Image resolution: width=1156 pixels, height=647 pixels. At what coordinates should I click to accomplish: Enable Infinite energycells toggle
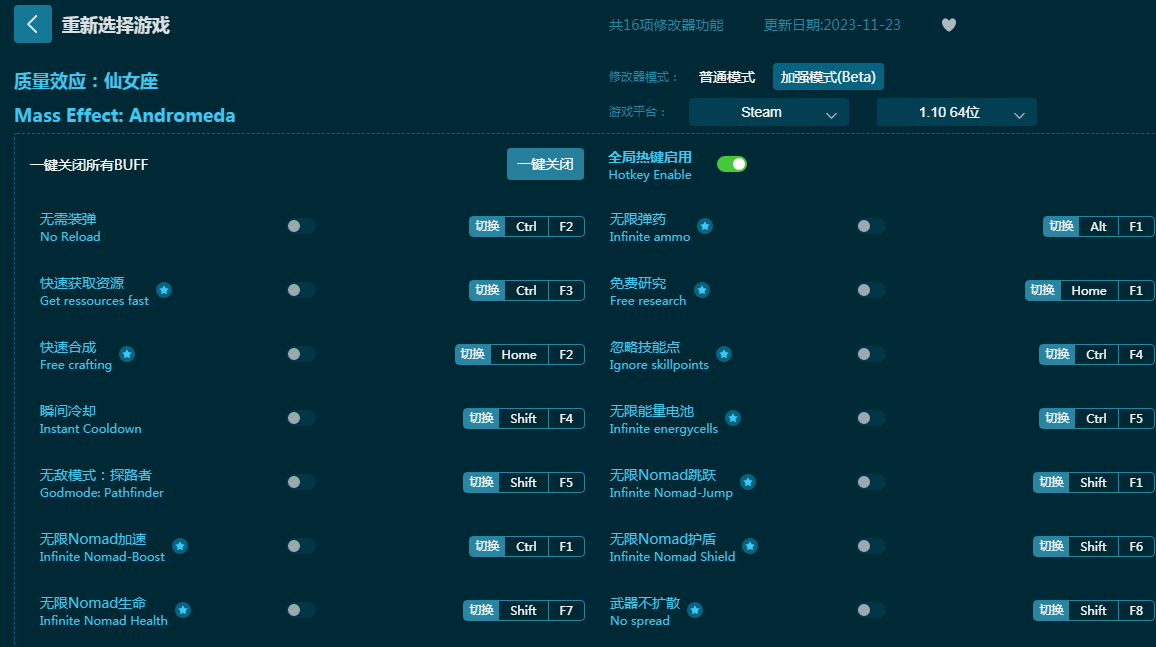coord(871,419)
